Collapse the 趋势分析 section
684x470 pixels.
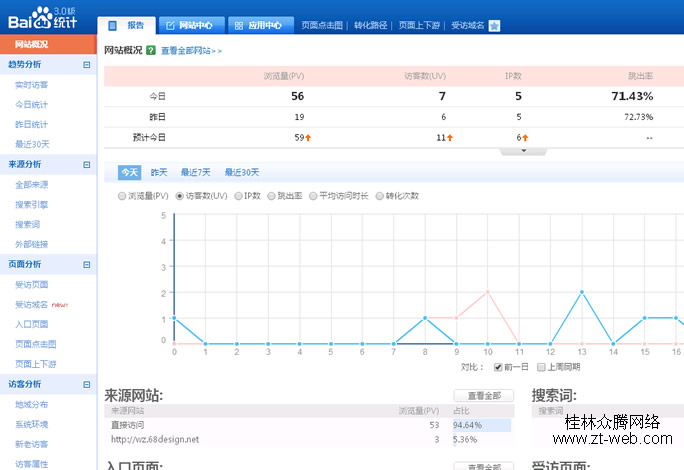86,65
